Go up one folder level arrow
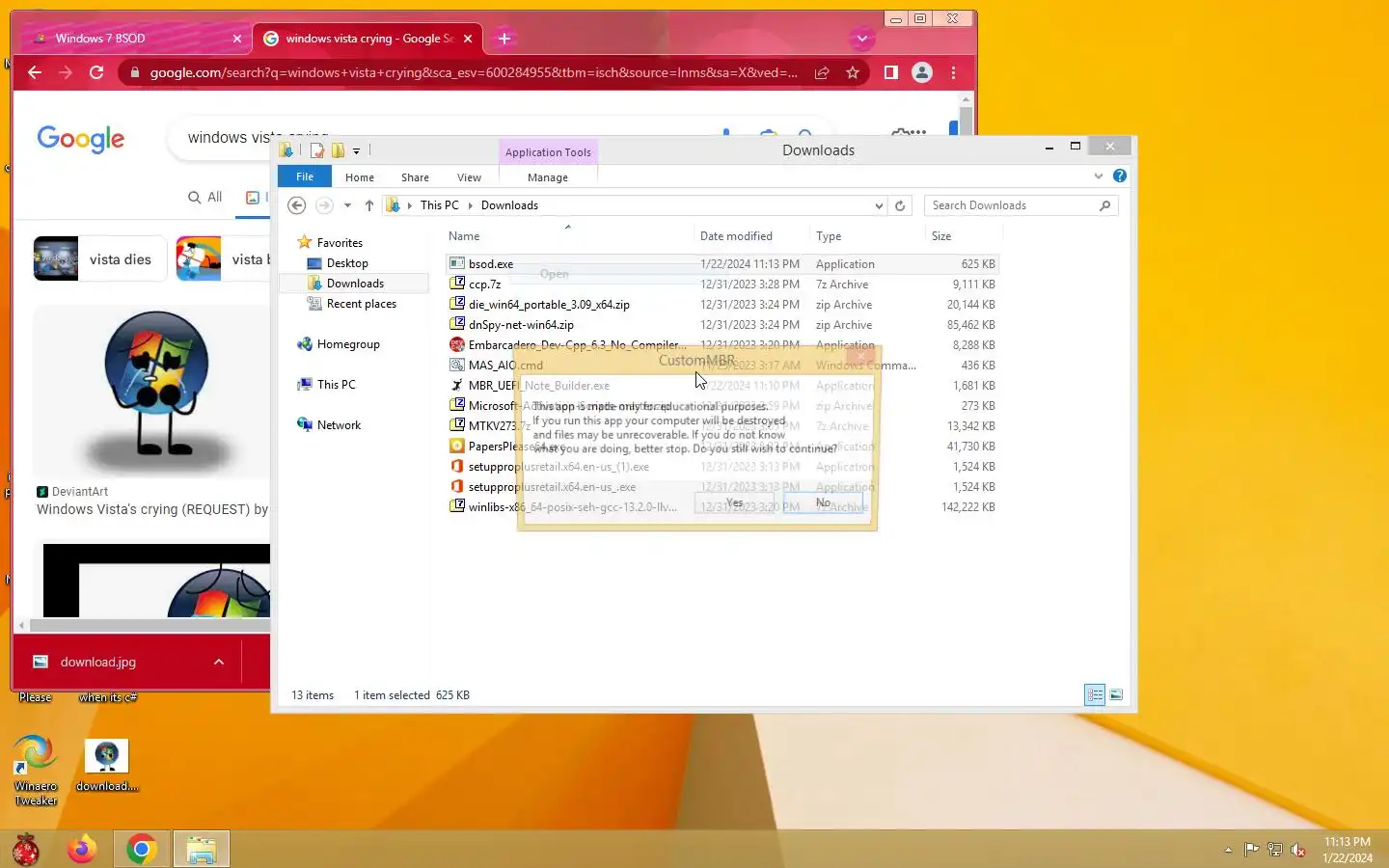This screenshot has width=1389, height=868. point(369,205)
